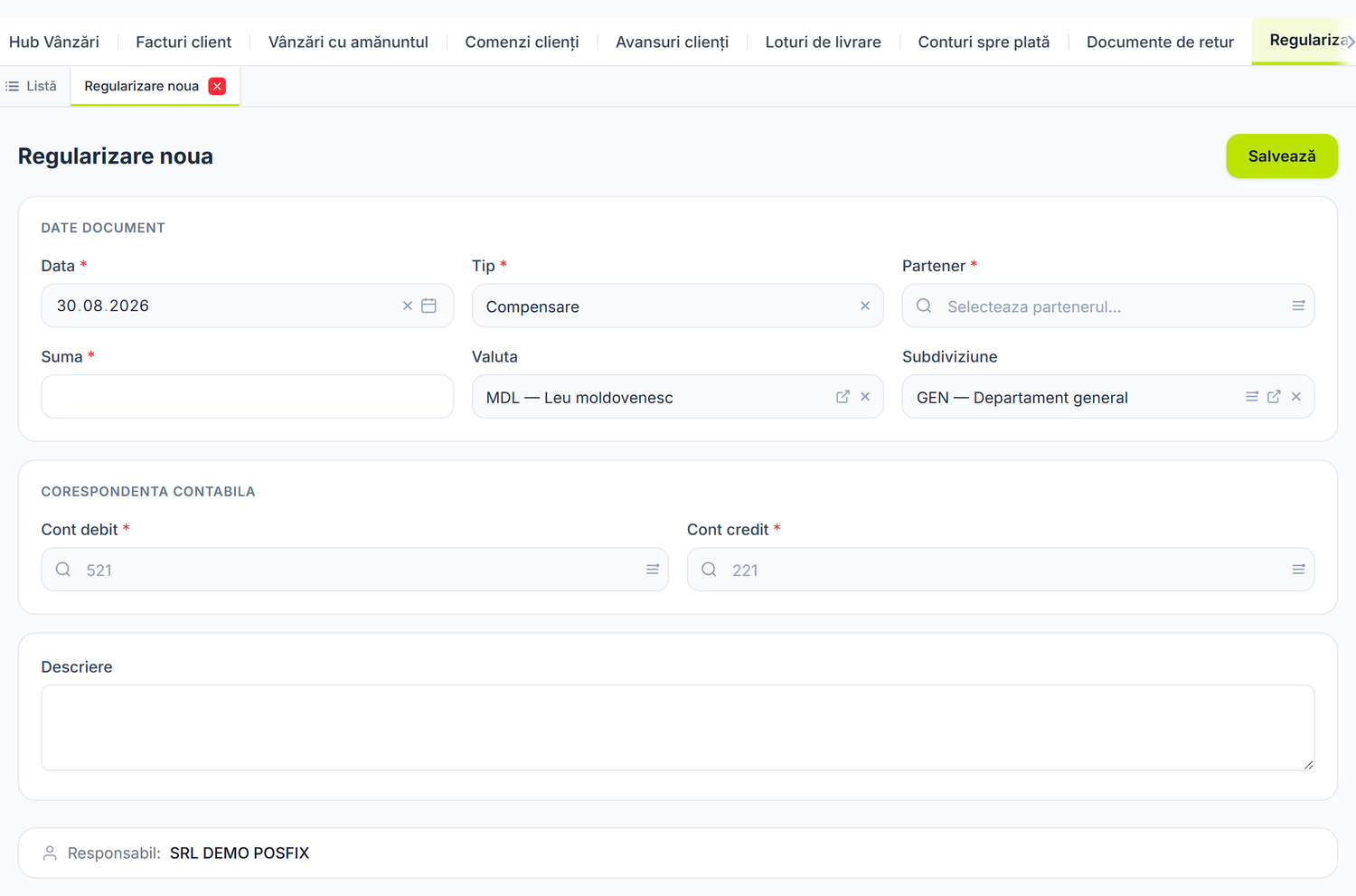This screenshot has width=1356, height=896.
Task: Click into the Descriere text area
Action: [677, 728]
